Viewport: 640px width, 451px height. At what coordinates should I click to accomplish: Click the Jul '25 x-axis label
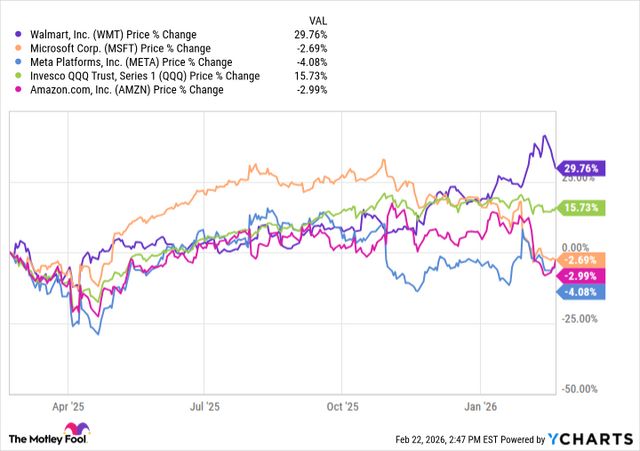205,408
